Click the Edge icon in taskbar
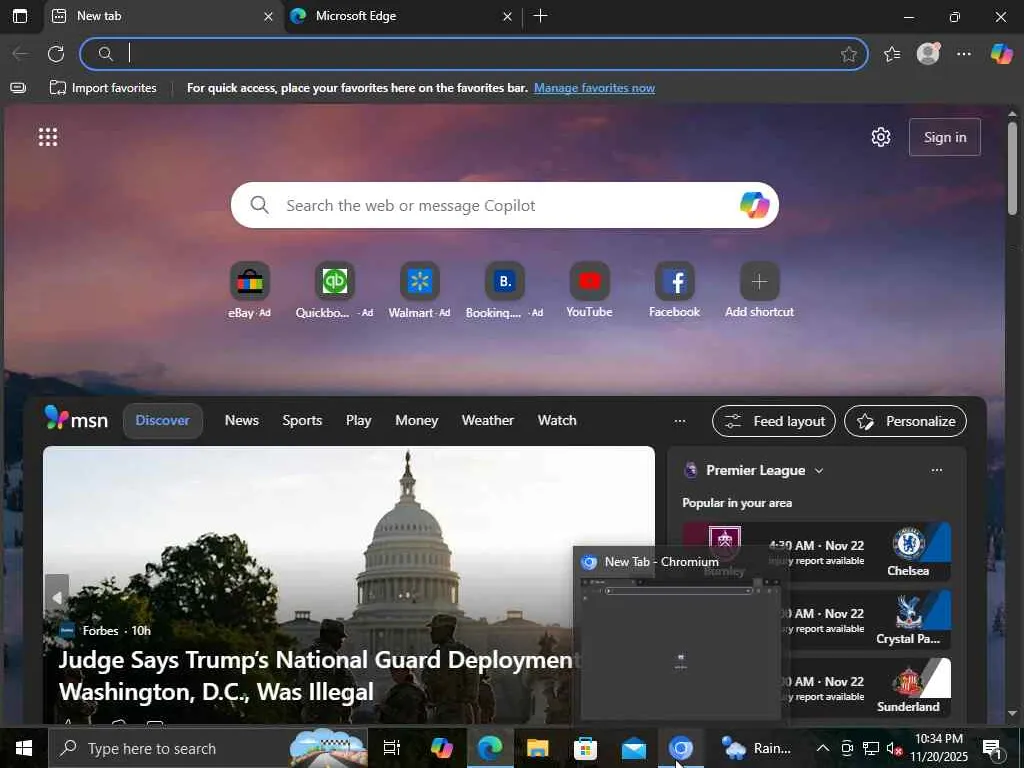1024x768 pixels. [x=489, y=748]
